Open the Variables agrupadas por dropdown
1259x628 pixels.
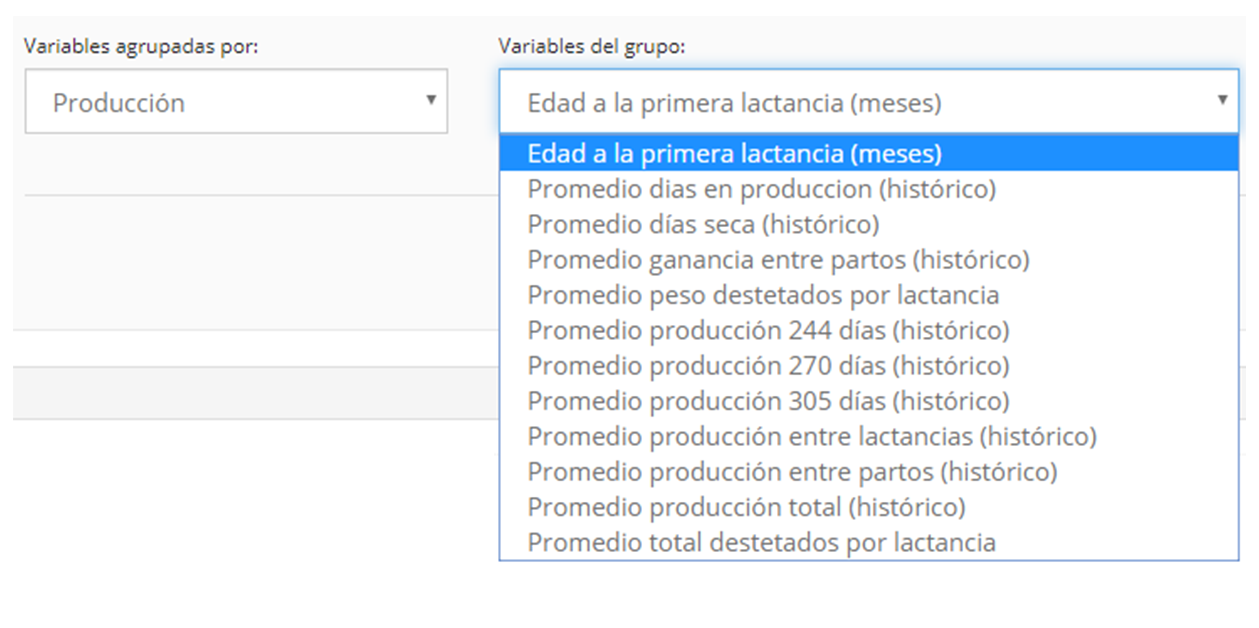[236, 101]
